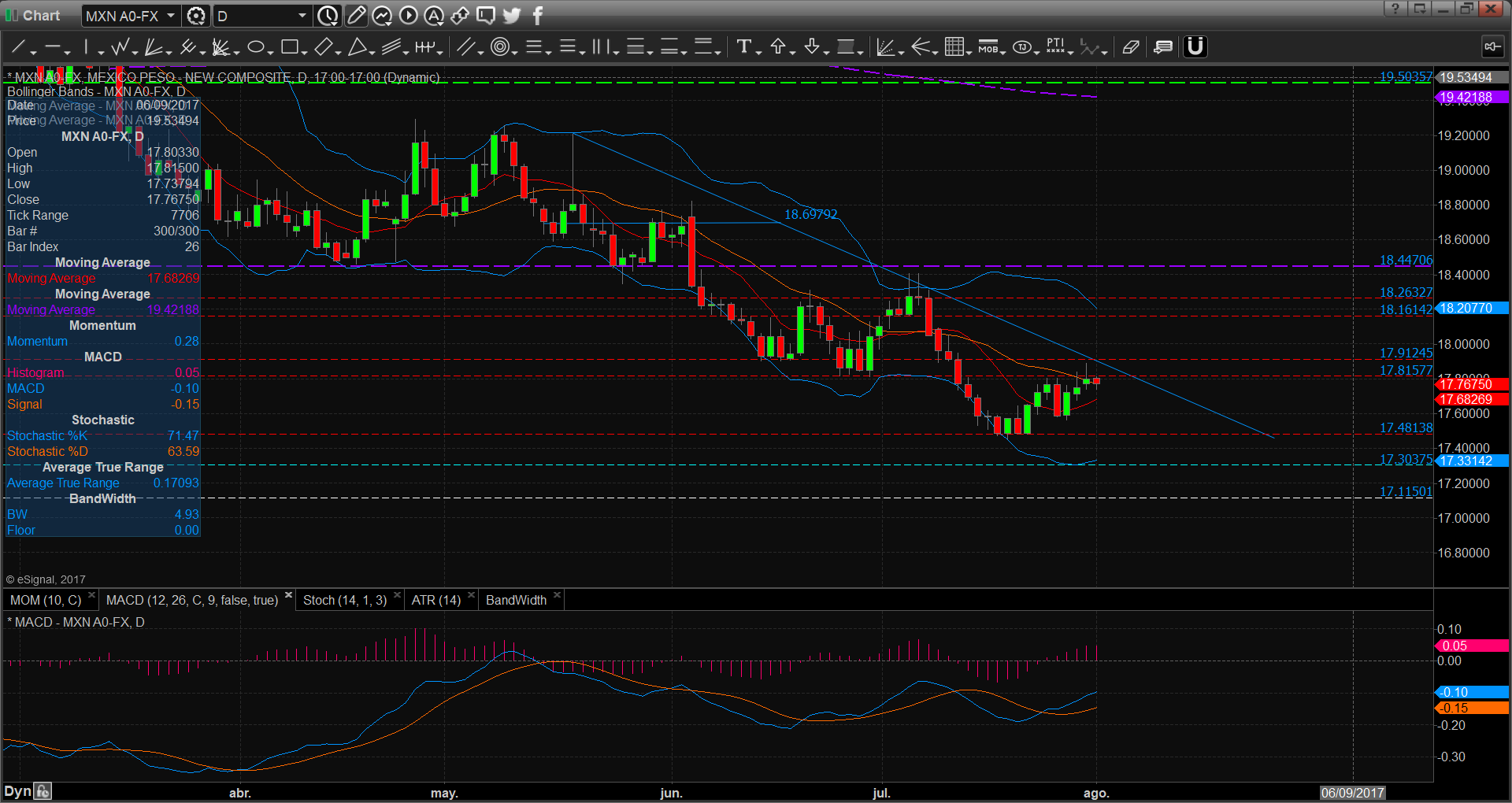This screenshot has width=1512, height=803.
Task: Expand the Text tool dropdown arrow
Action: pos(758,52)
